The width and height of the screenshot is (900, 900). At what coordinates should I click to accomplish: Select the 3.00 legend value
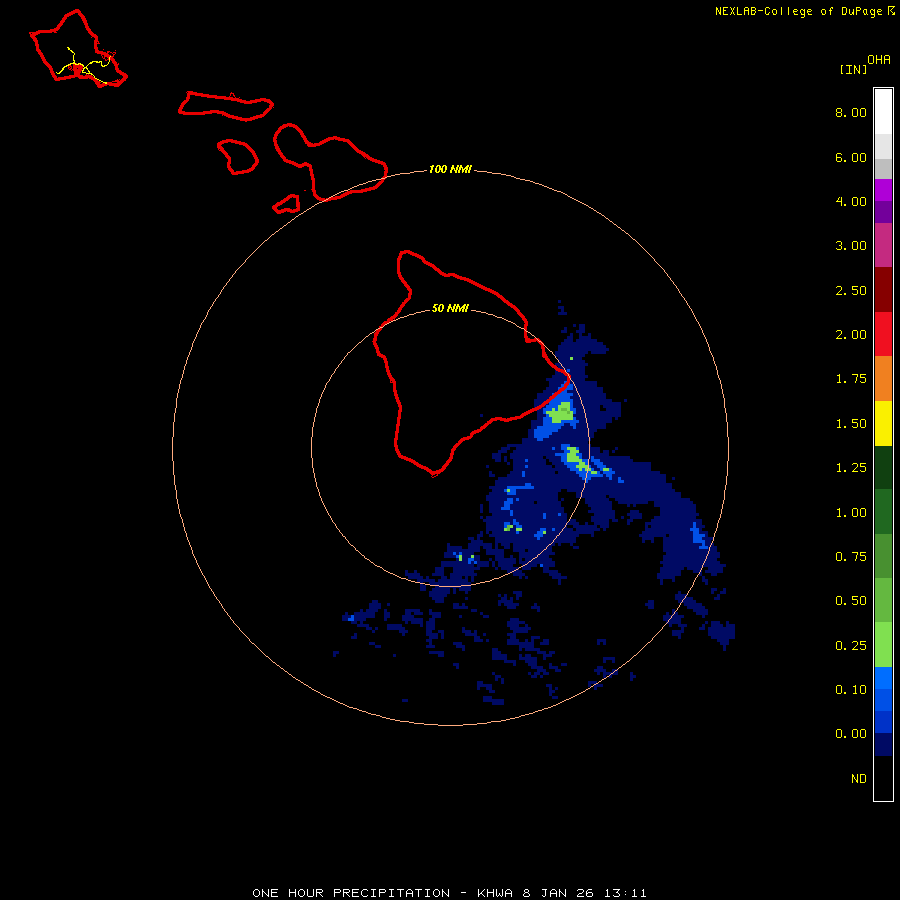click(851, 246)
